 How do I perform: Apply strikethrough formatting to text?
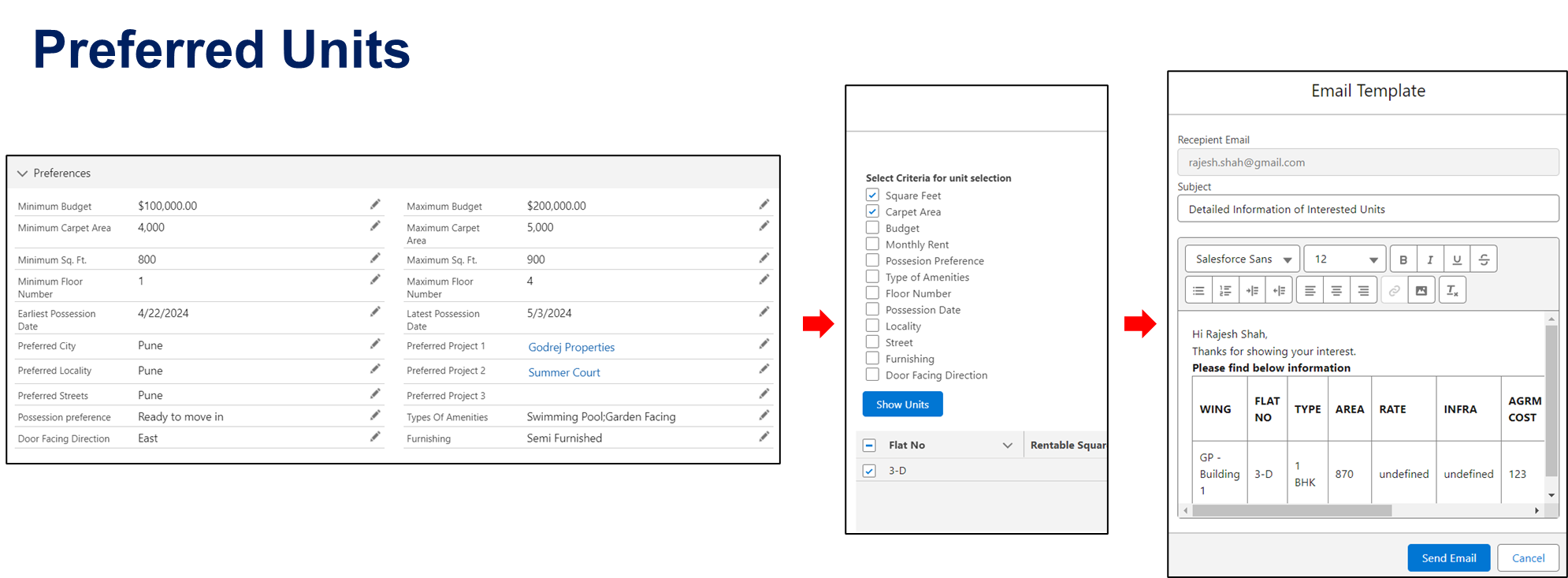pos(1484,259)
